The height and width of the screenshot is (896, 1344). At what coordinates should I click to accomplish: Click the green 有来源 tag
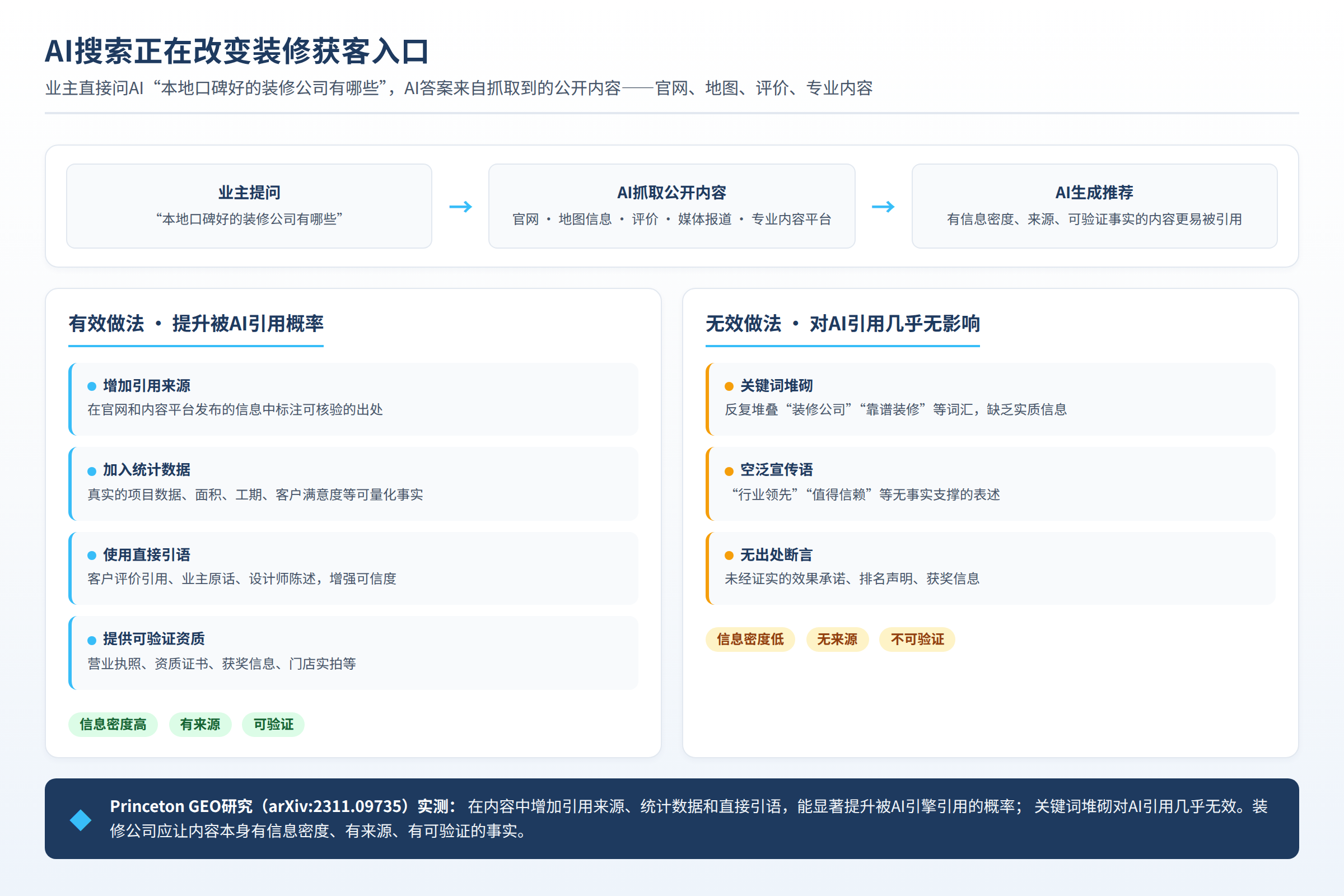pos(200,725)
